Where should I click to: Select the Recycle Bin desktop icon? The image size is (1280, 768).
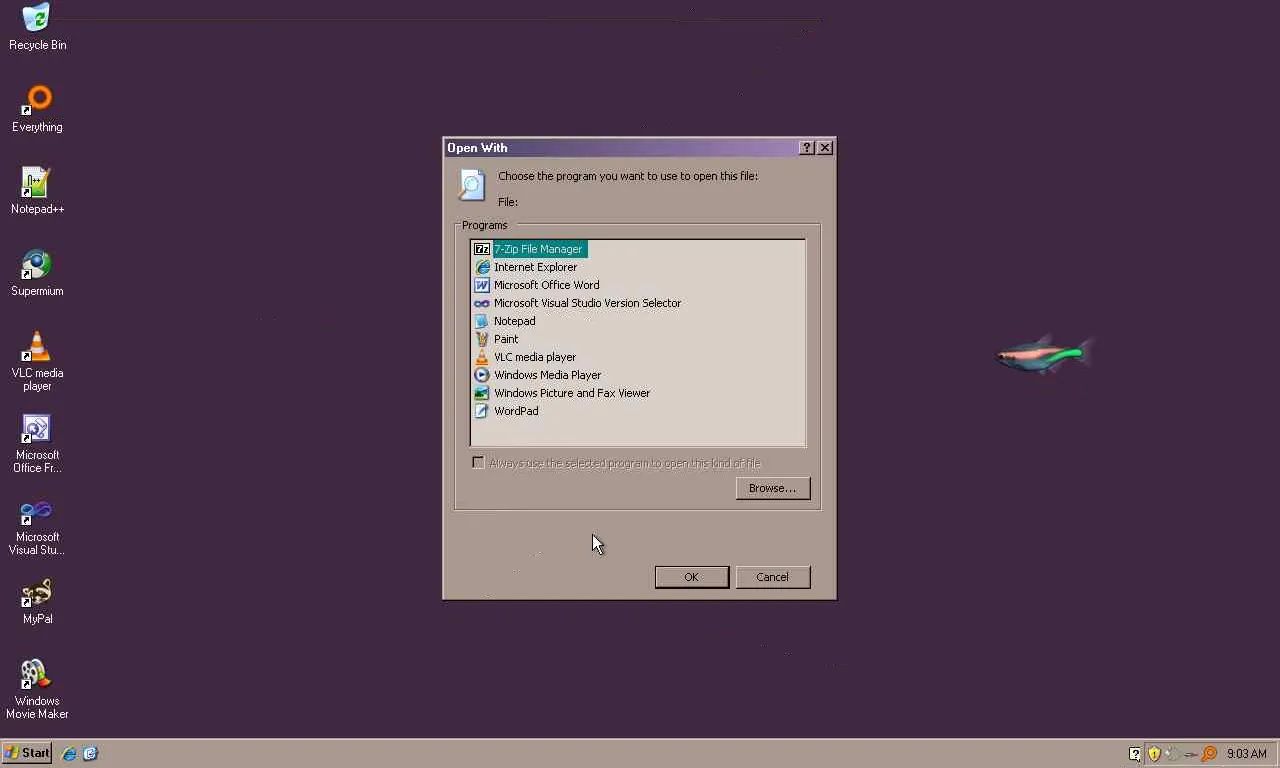(x=37, y=26)
